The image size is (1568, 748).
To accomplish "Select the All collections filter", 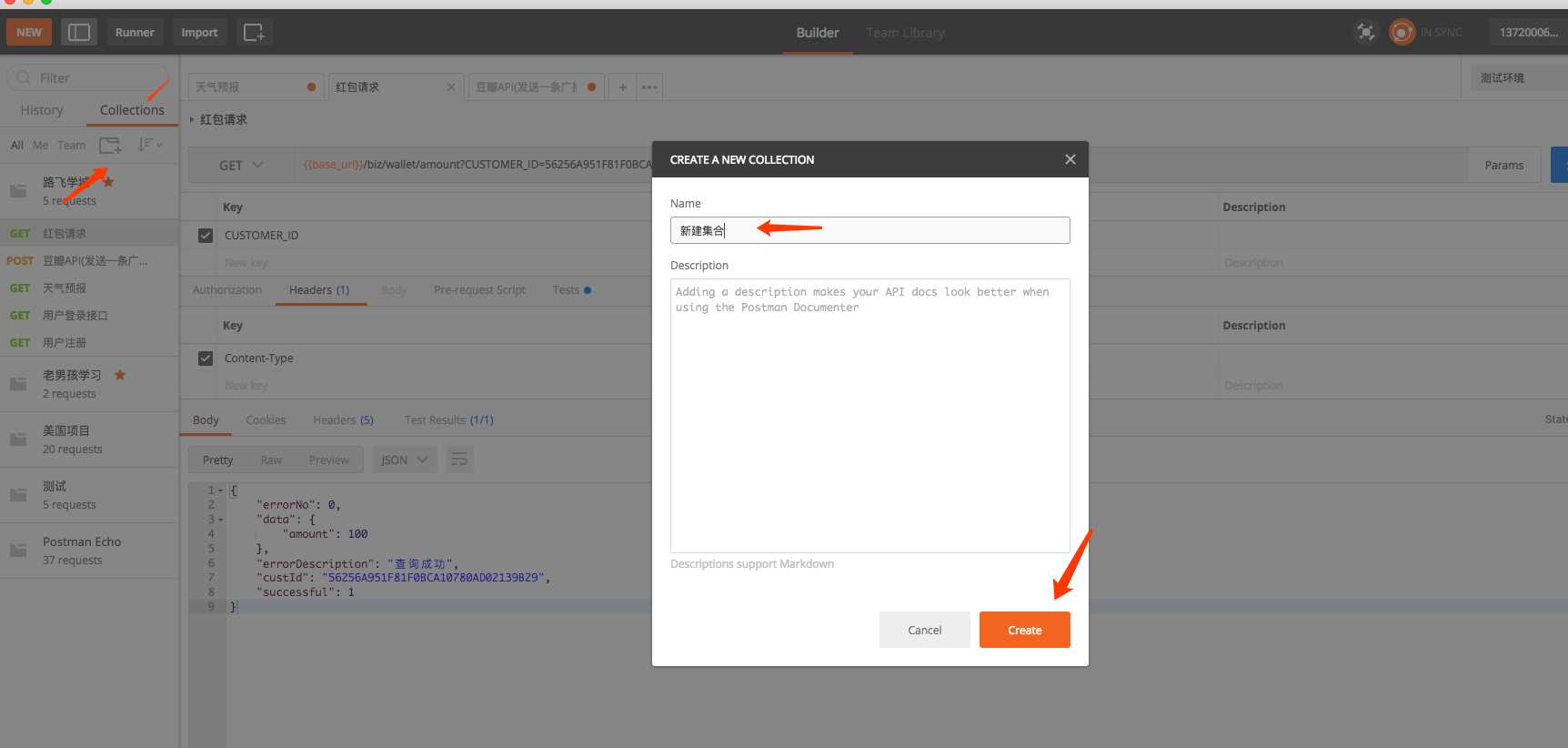I will [x=17, y=145].
